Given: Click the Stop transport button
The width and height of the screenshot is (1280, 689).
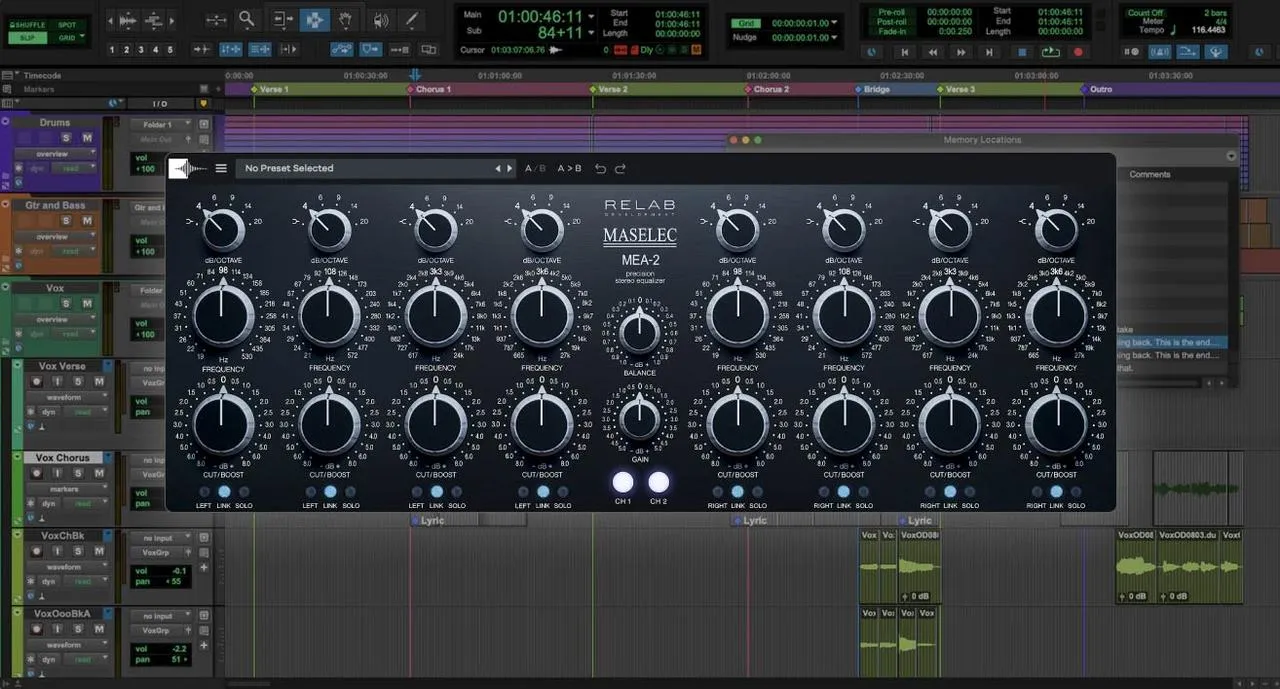Looking at the screenshot, I should (x=1021, y=52).
